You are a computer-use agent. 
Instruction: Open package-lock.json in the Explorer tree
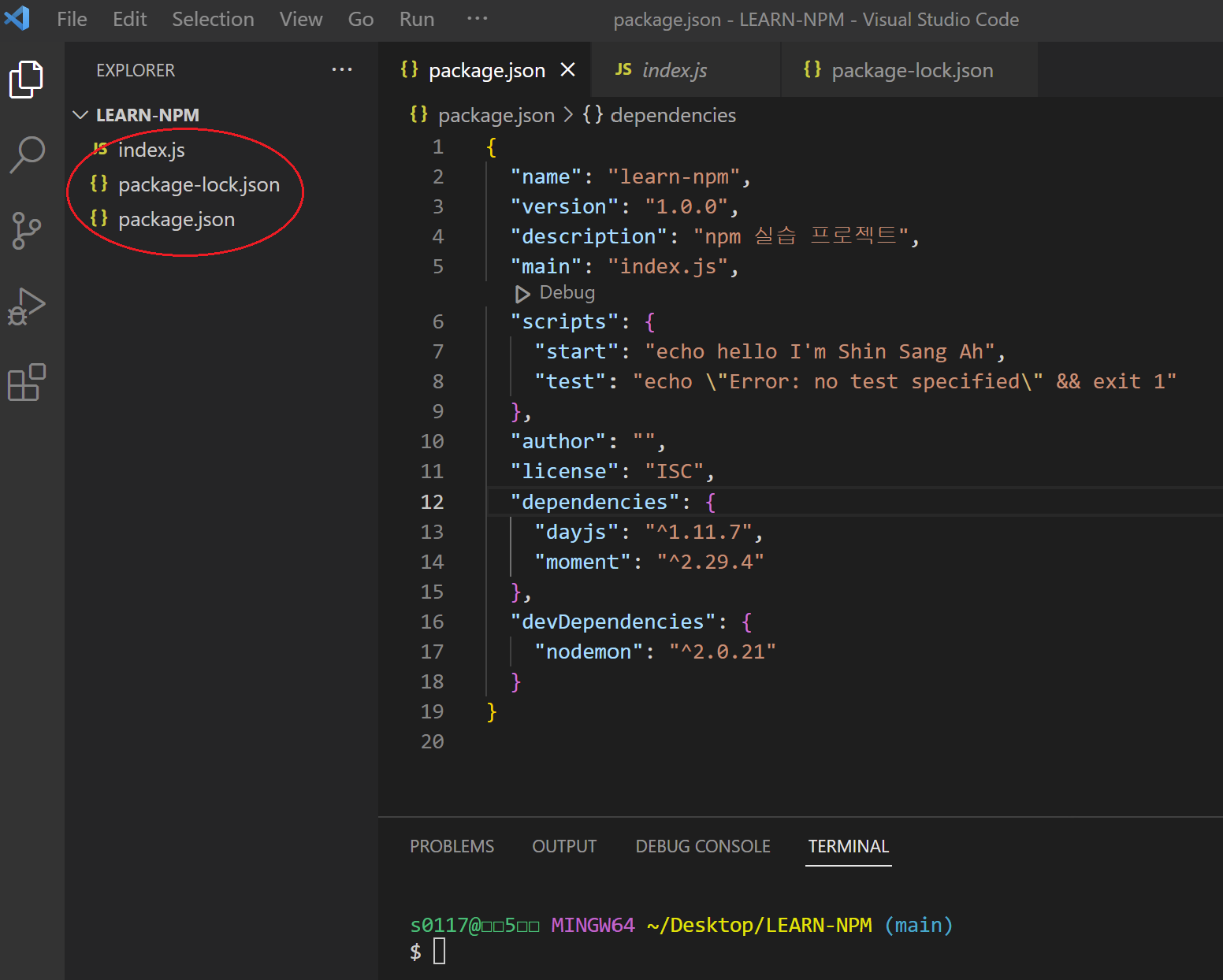click(x=221, y=184)
